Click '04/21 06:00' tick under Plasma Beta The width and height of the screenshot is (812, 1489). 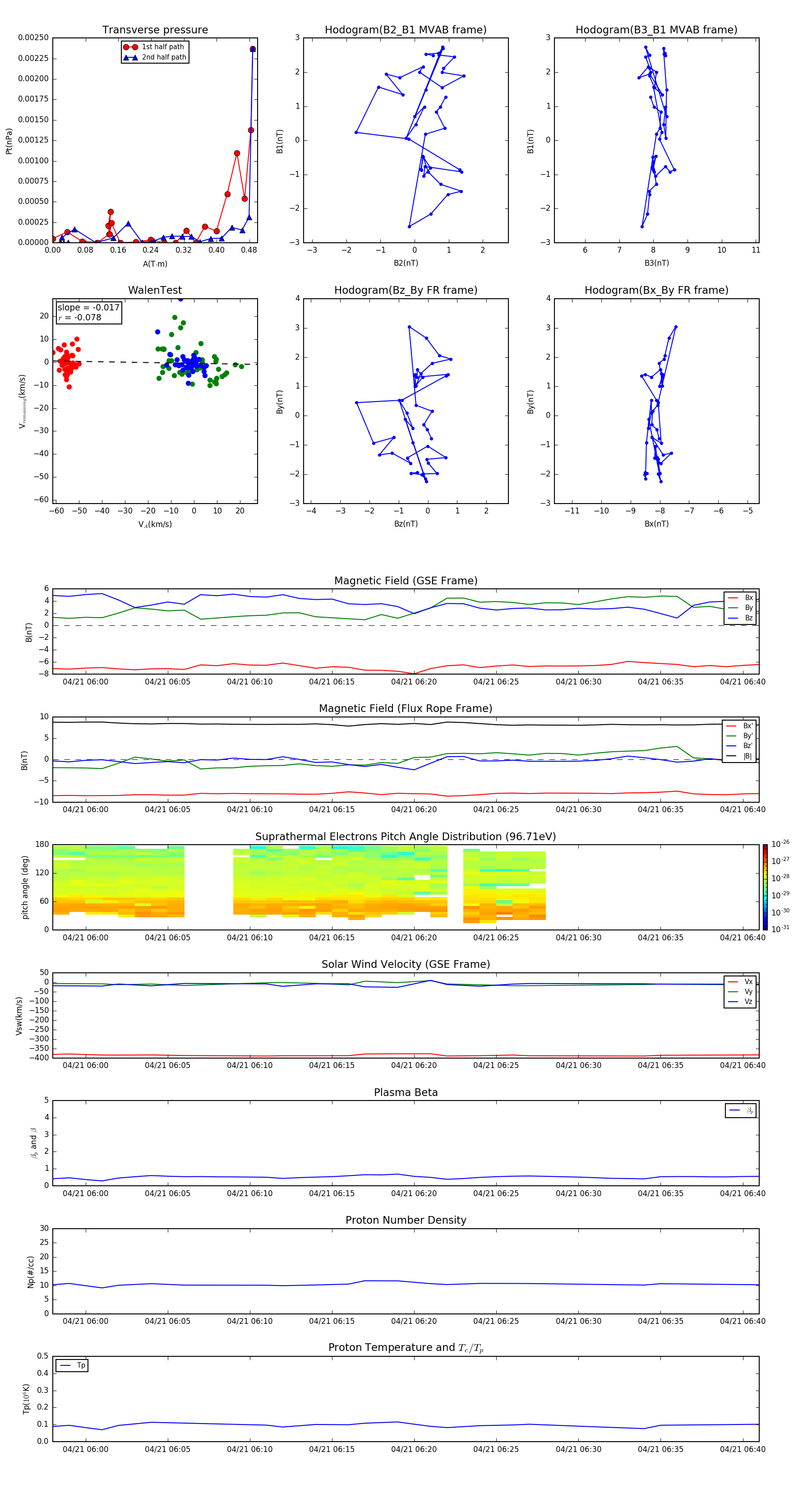[86, 1193]
